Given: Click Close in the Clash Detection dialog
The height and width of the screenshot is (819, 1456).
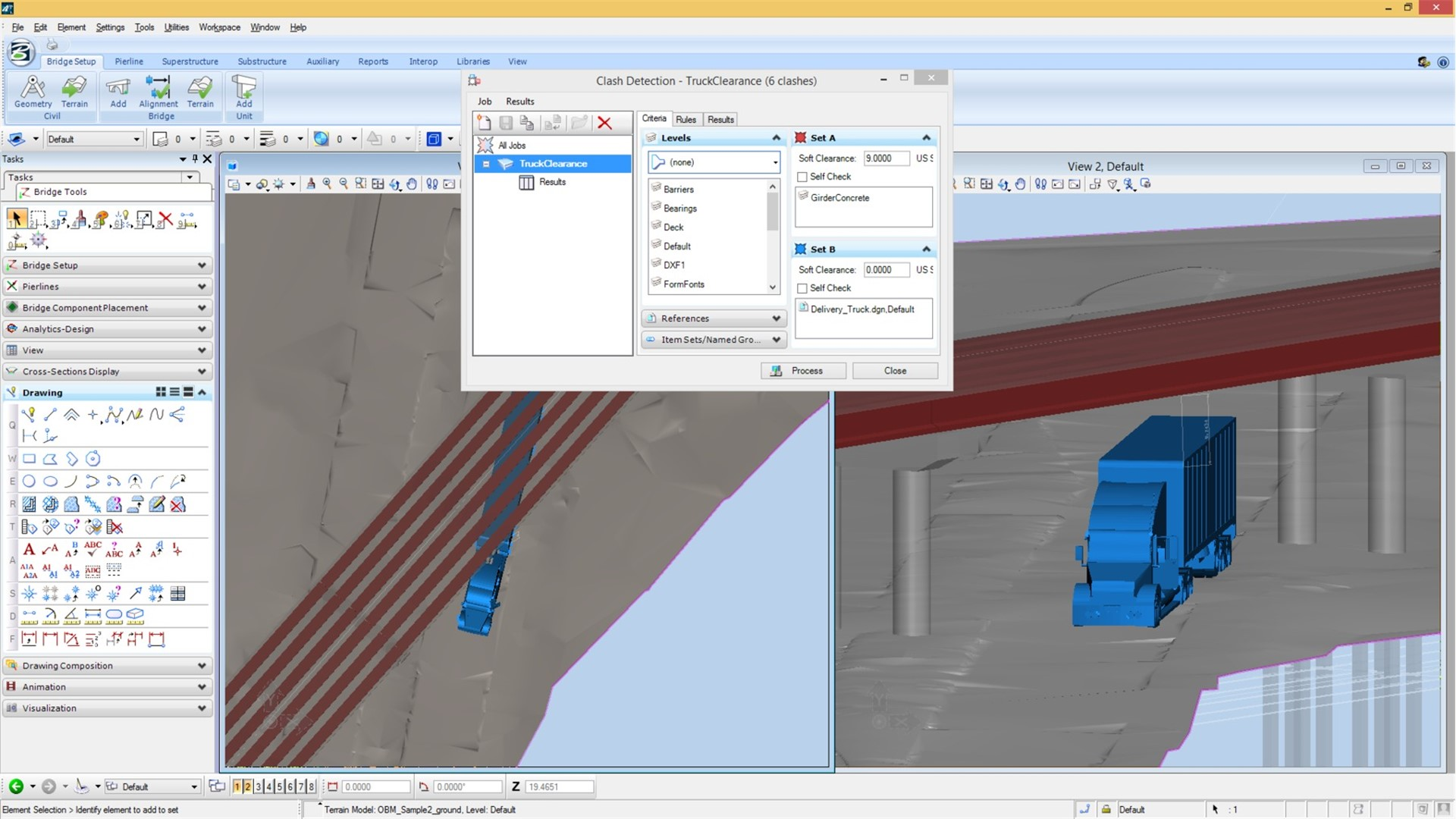Looking at the screenshot, I should (895, 370).
